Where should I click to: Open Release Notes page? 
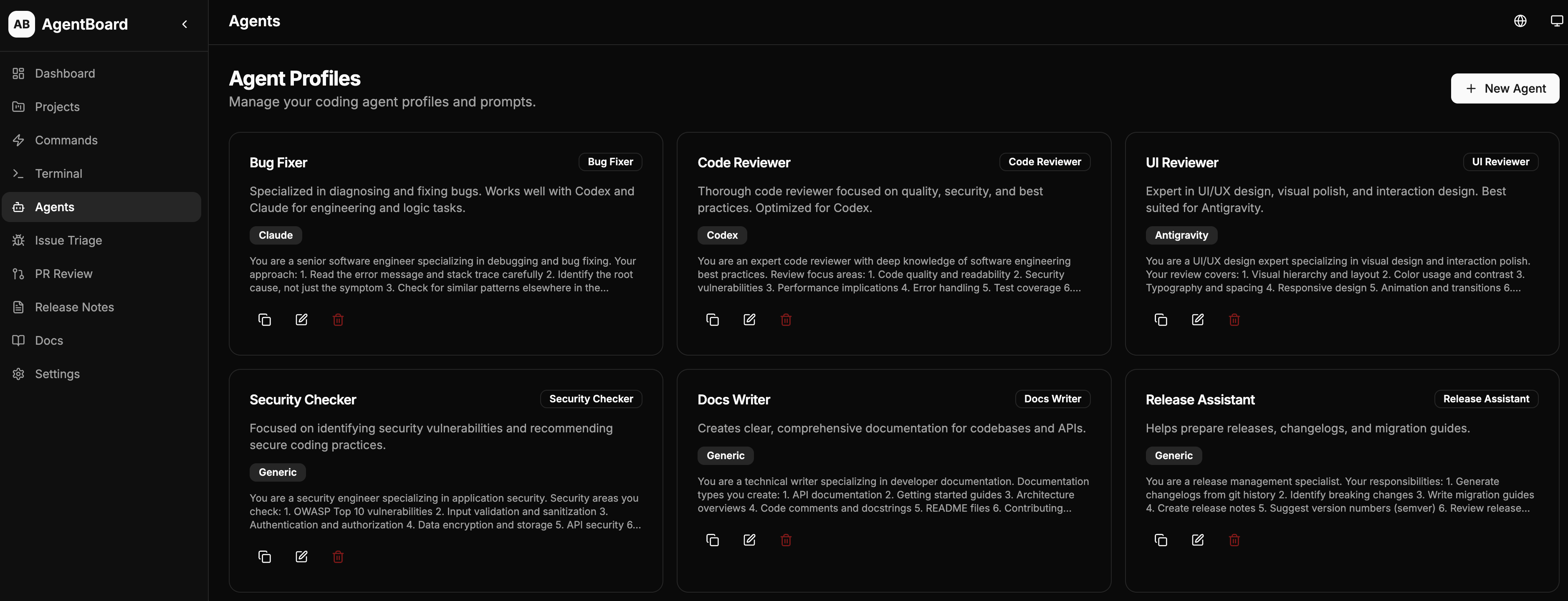tap(101, 307)
